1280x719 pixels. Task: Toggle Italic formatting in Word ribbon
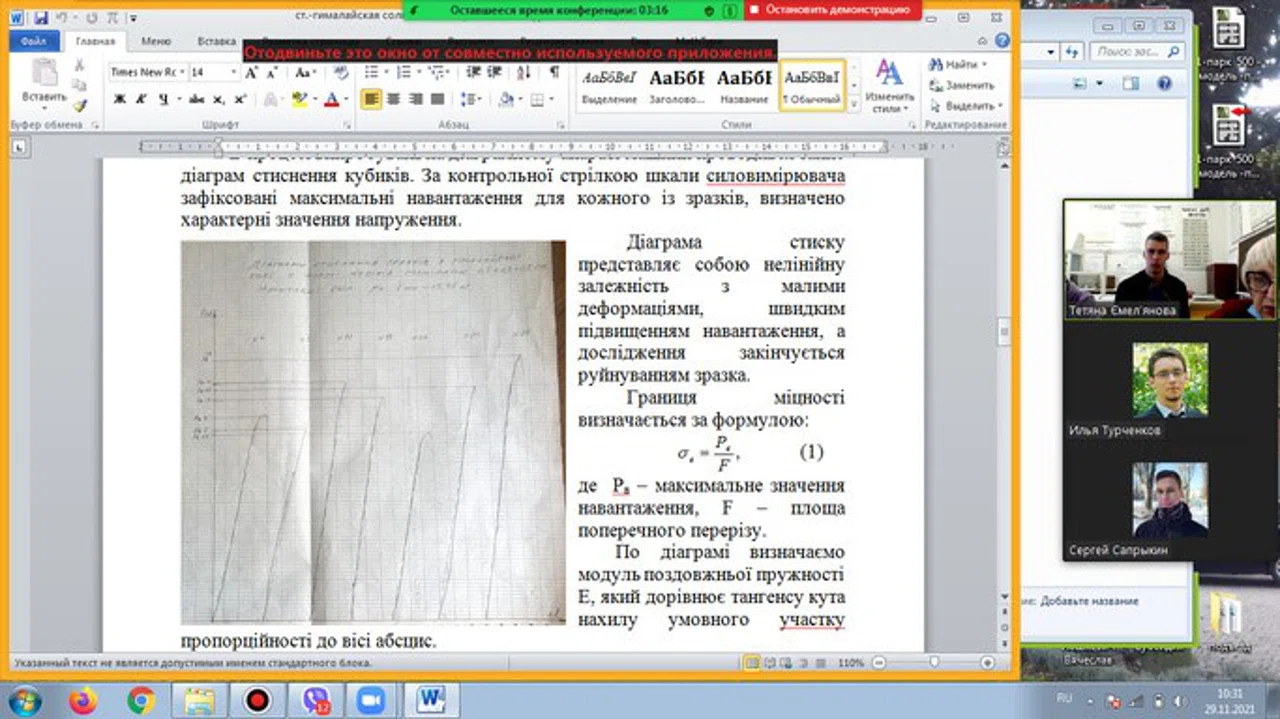pos(141,99)
